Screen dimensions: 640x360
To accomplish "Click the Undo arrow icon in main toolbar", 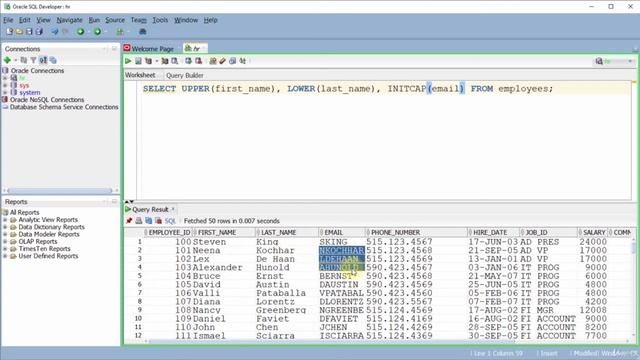I will [x=55, y=31].
